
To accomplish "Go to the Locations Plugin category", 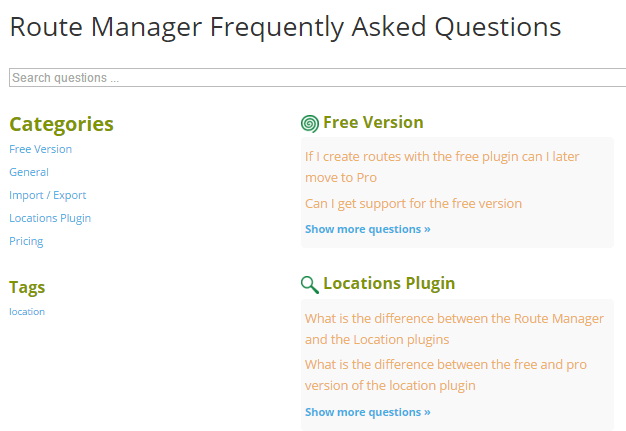I will pyautogui.click(x=50, y=218).
